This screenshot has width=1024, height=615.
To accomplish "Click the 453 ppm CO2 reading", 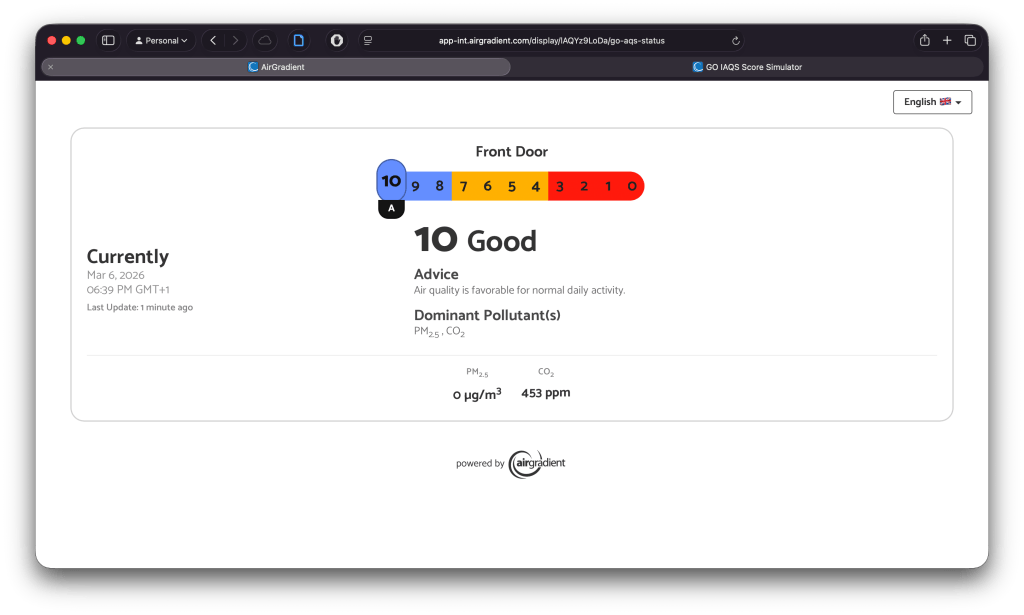I will 545,393.
